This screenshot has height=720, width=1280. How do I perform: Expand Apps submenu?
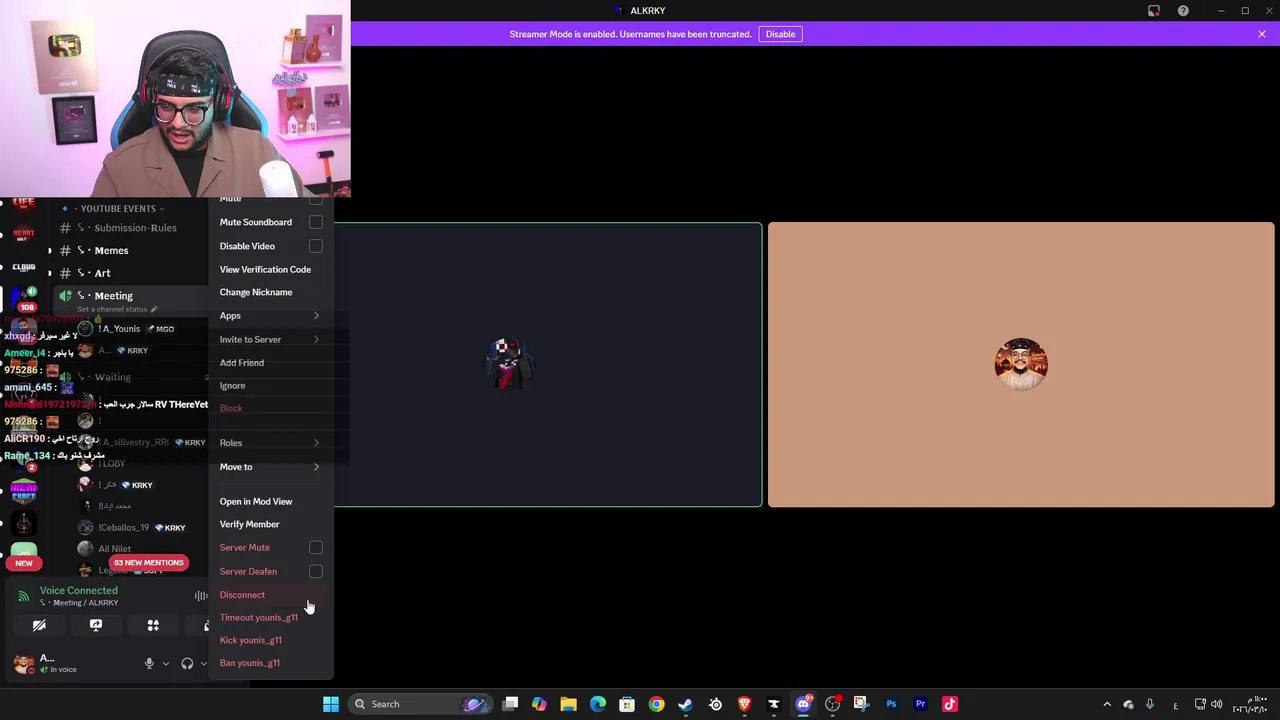point(270,316)
